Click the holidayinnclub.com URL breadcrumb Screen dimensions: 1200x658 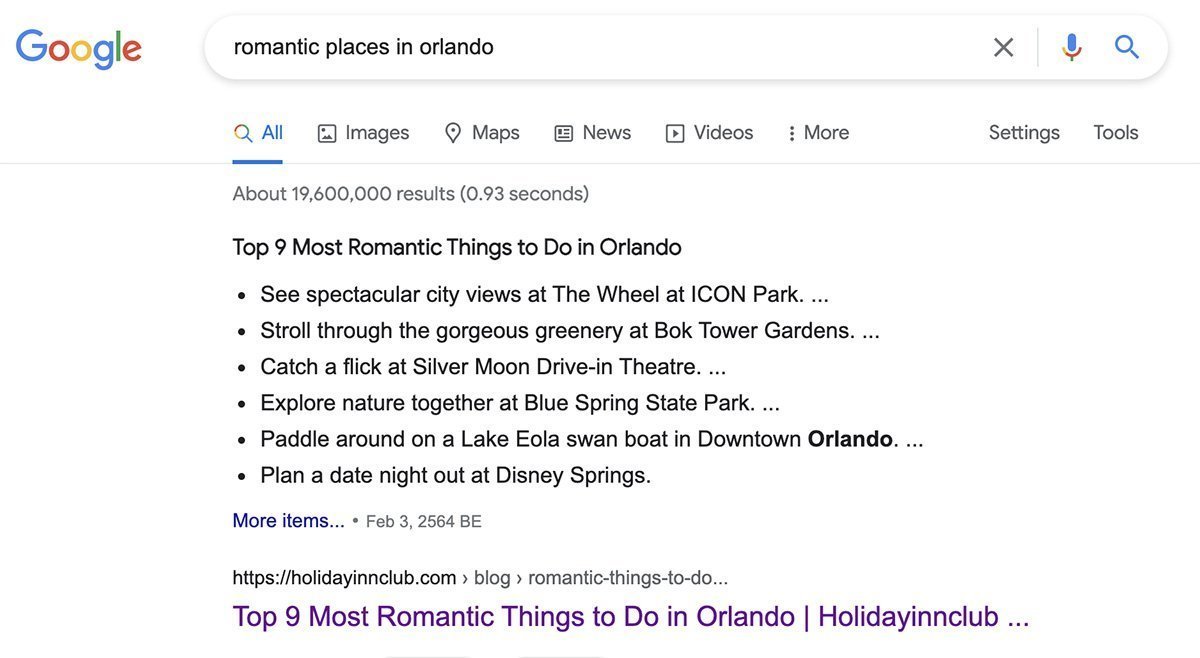pyautogui.click(x=480, y=578)
